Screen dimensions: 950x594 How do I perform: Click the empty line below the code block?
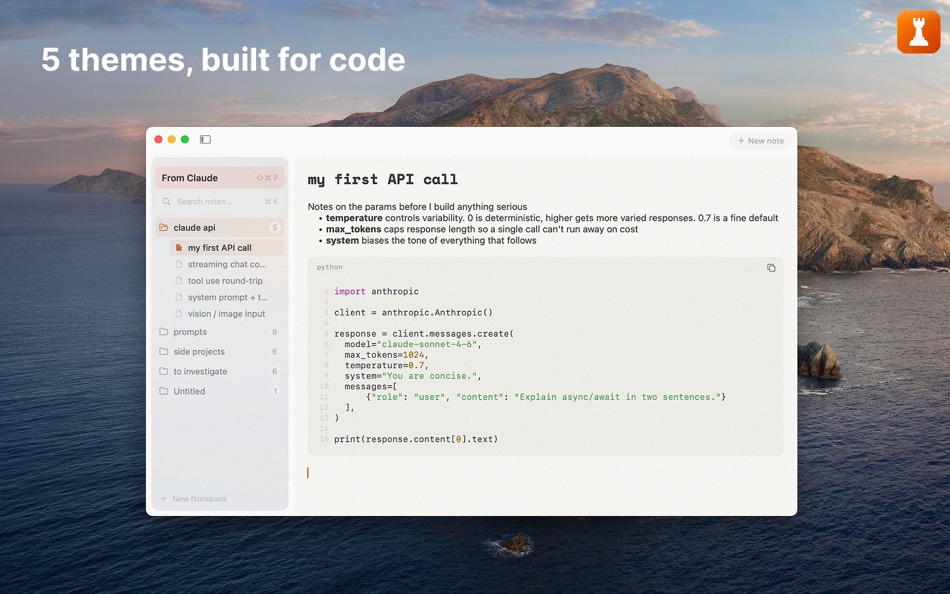coord(545,473)
